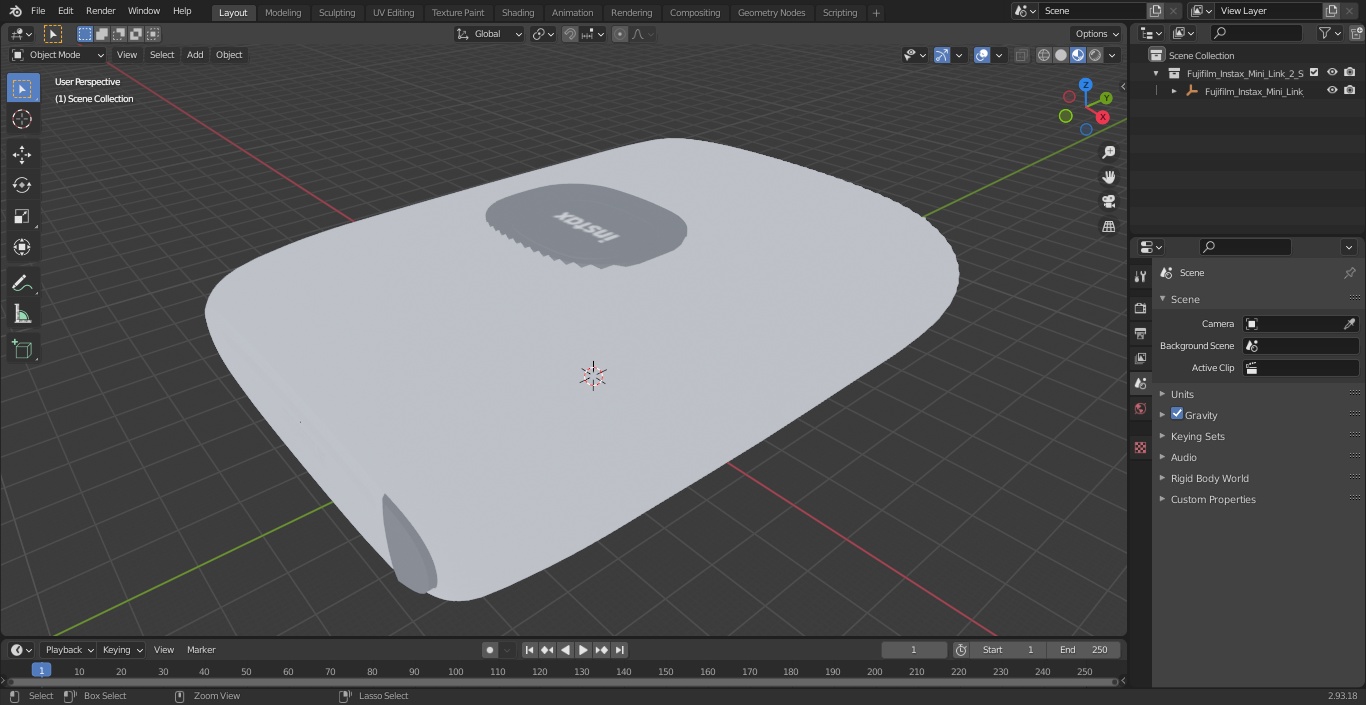1366x705 pixels.
Task: Create new collection in outliner
Action: click(x=1356, y=33)
